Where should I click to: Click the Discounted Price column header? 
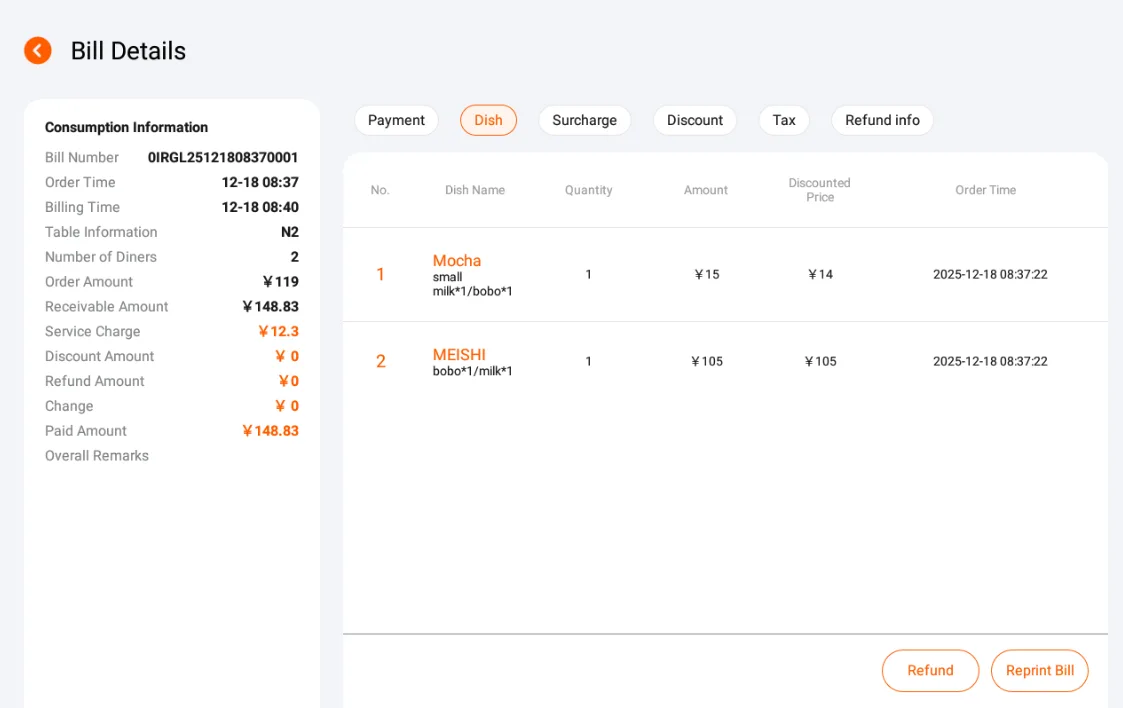coord(819,190)
